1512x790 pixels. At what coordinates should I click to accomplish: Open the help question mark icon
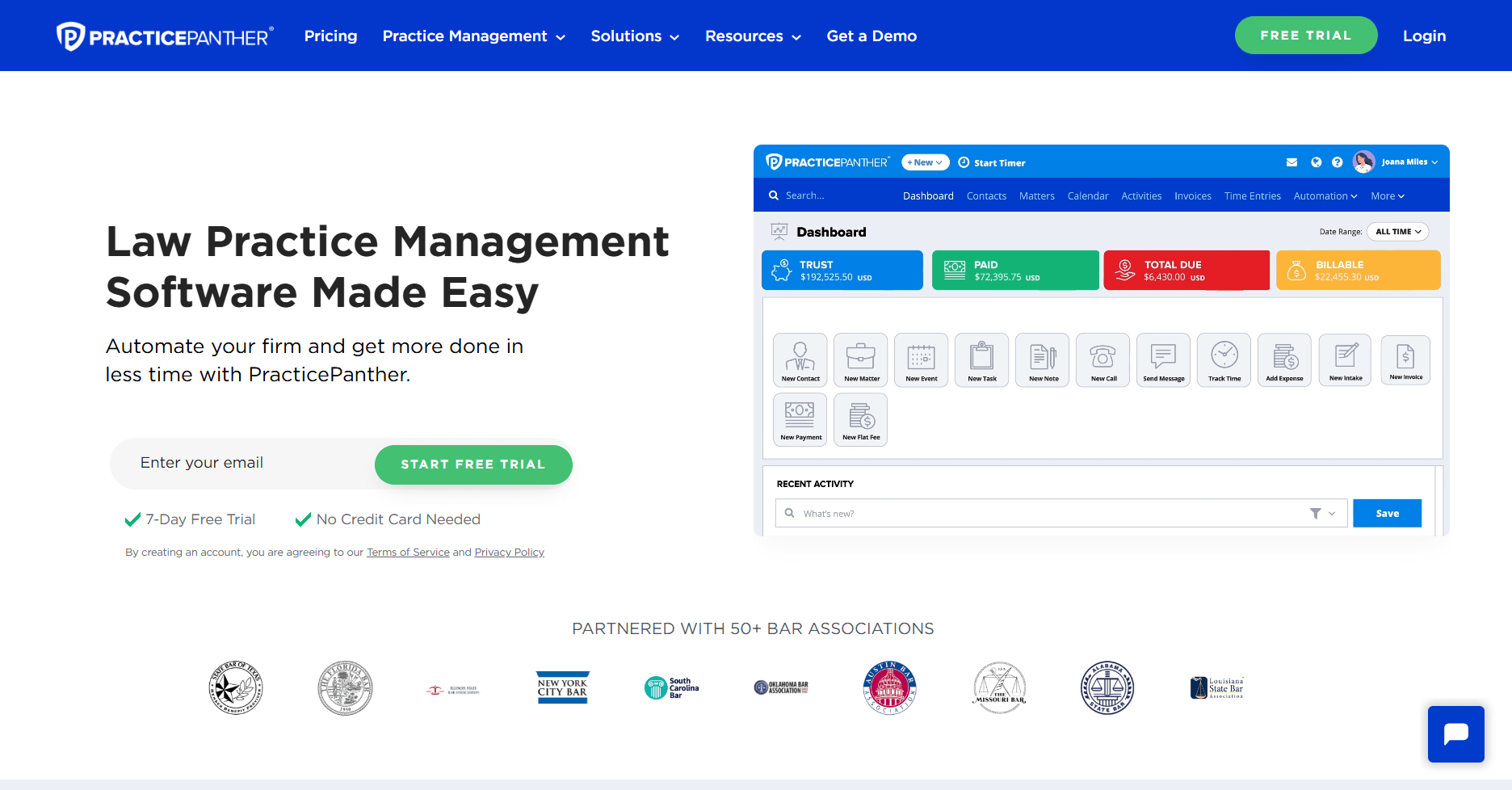click(x=1338, y=162)
